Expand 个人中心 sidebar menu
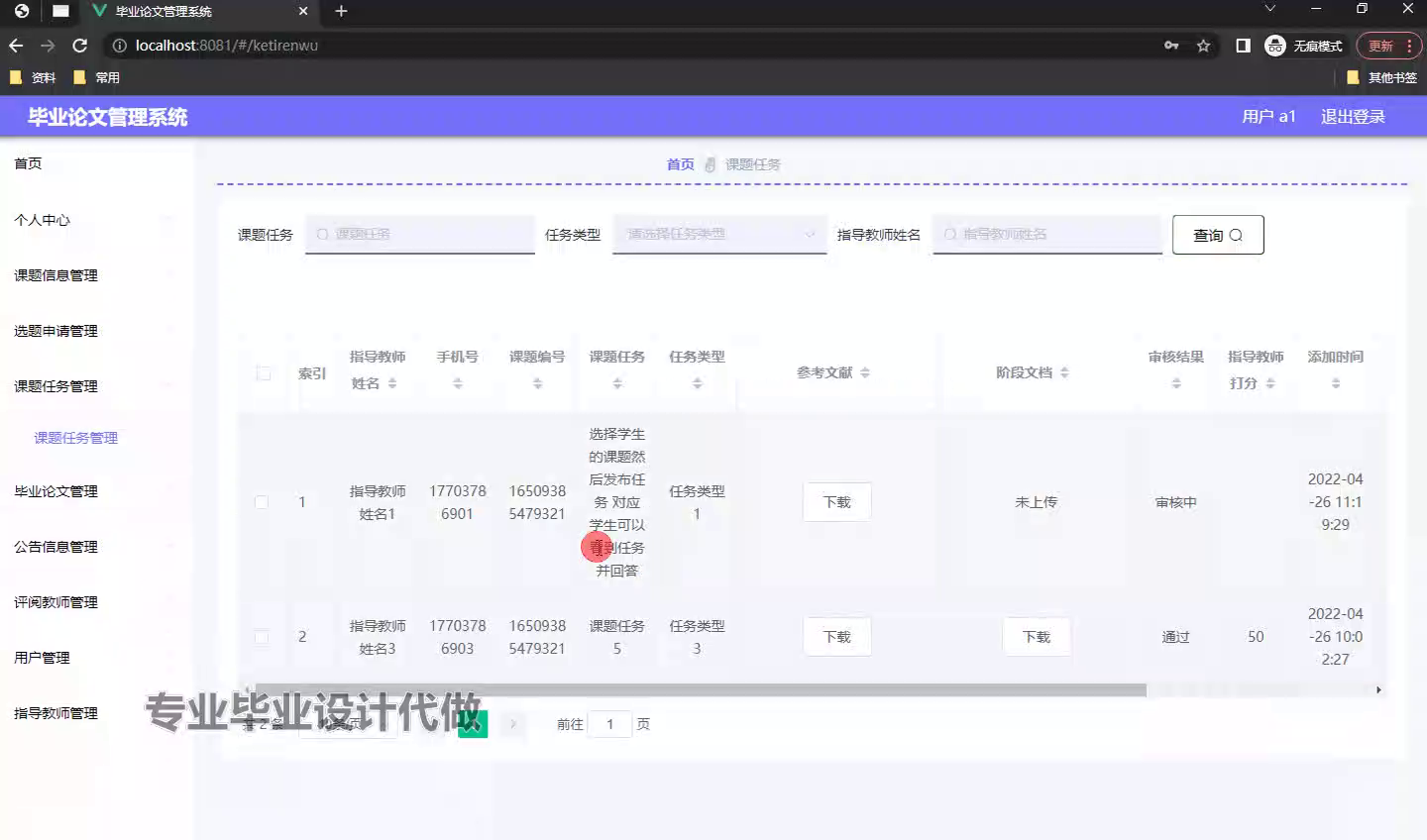1427x840 pixels. click(x=96, y=220)
